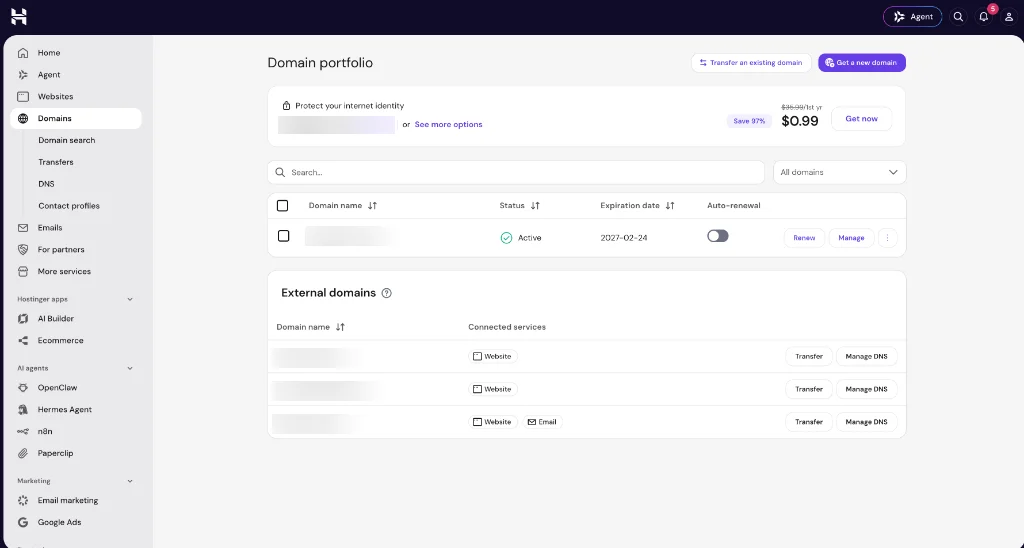The height and width of the screenshot is (548, 1024).
Task: Click the Hermes Agent icon
Action: [x=23, y=410]
